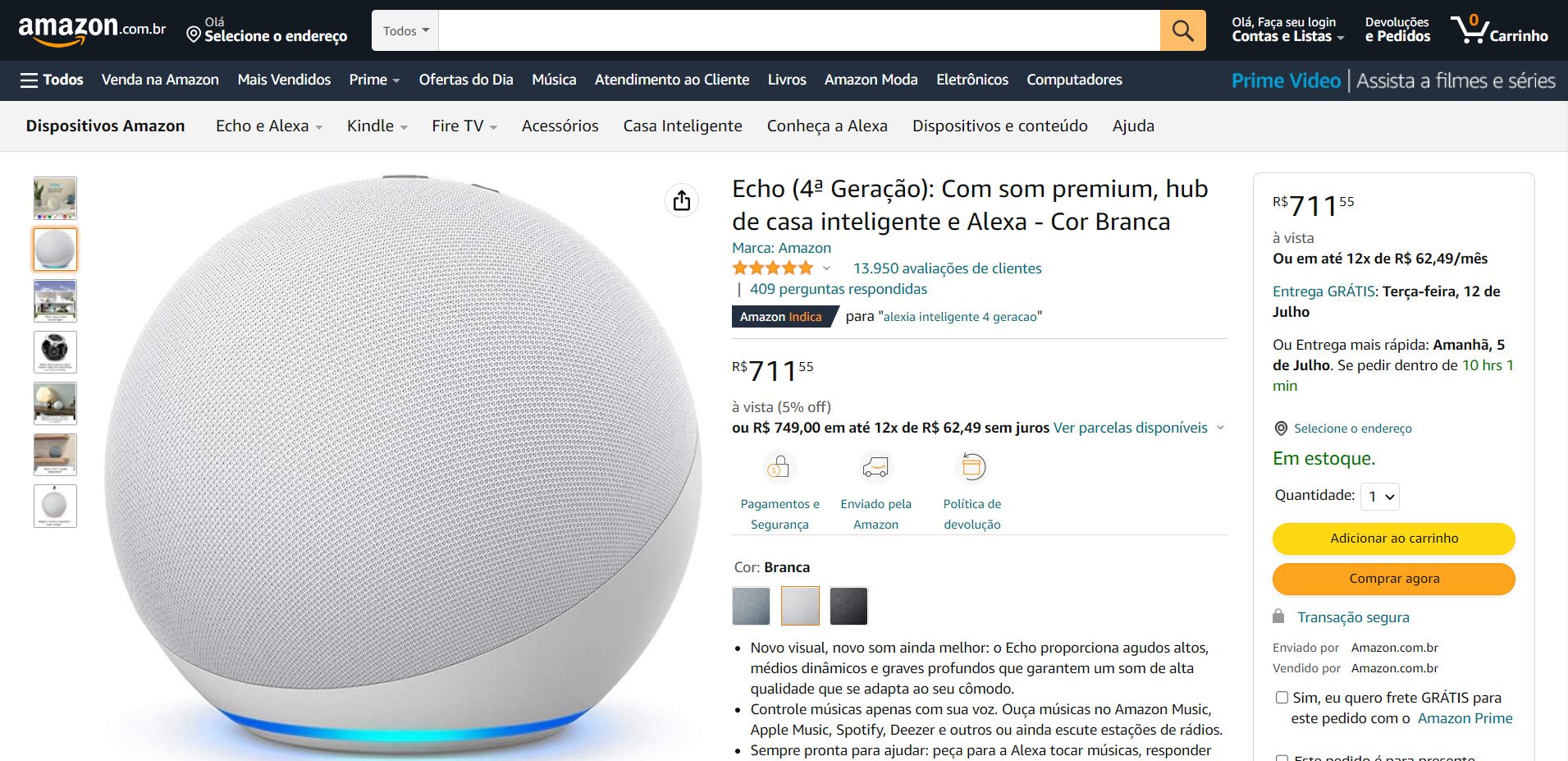Viewport: 1568px width, 761px height.
Task: Open the hamburger Todos menu icon
Action: pos(29,80)
